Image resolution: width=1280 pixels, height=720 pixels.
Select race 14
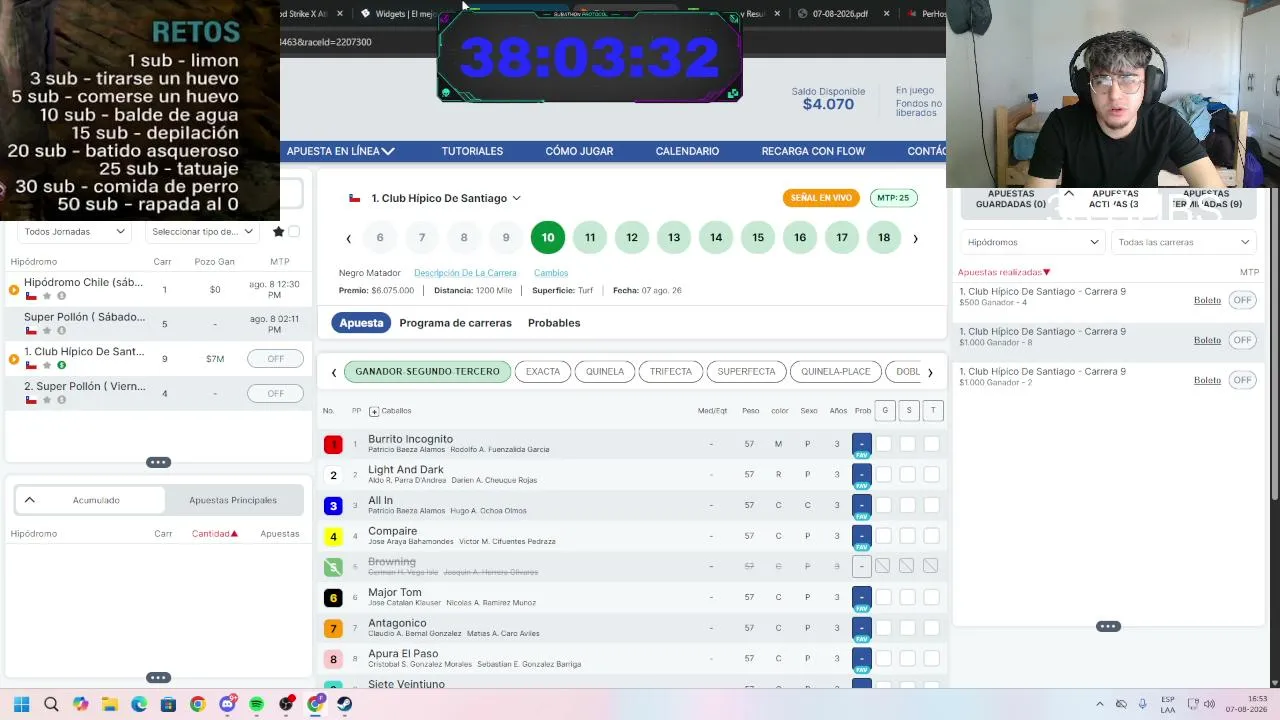[x=716, y=238]
